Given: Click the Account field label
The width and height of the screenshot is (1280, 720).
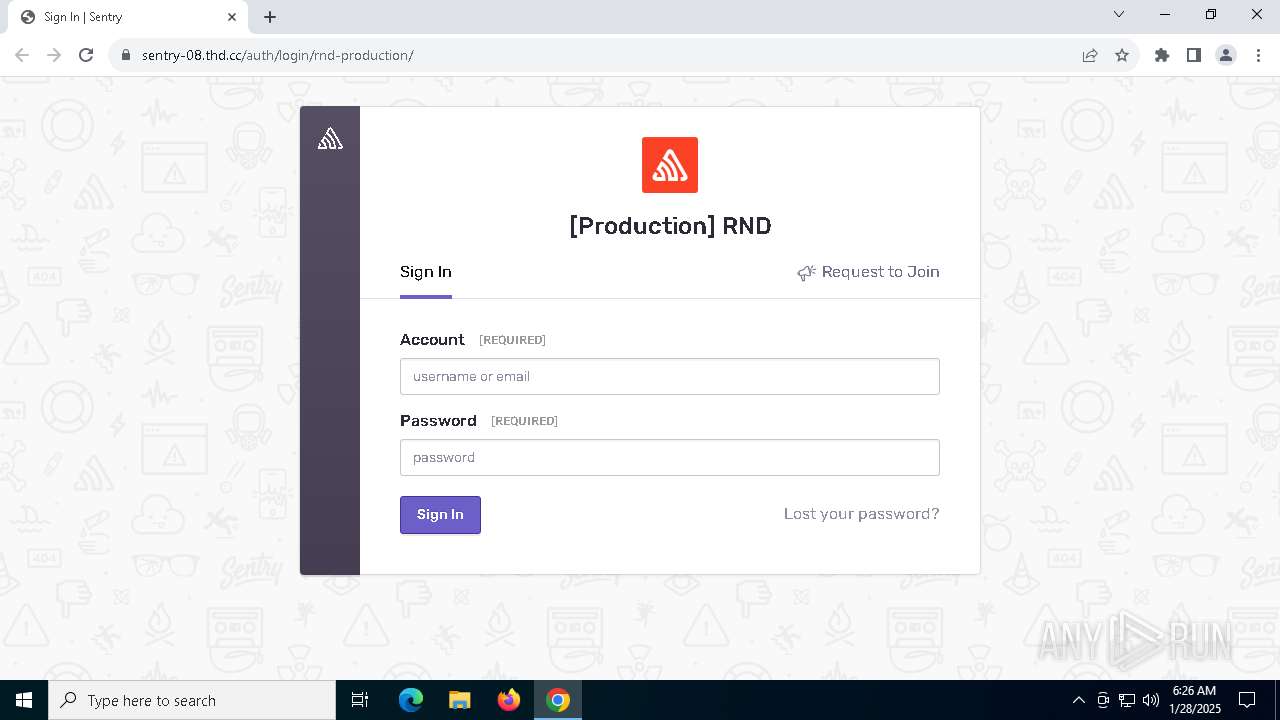Looking at the screenshot, I should pyautogui.click(x=432, y=340).
